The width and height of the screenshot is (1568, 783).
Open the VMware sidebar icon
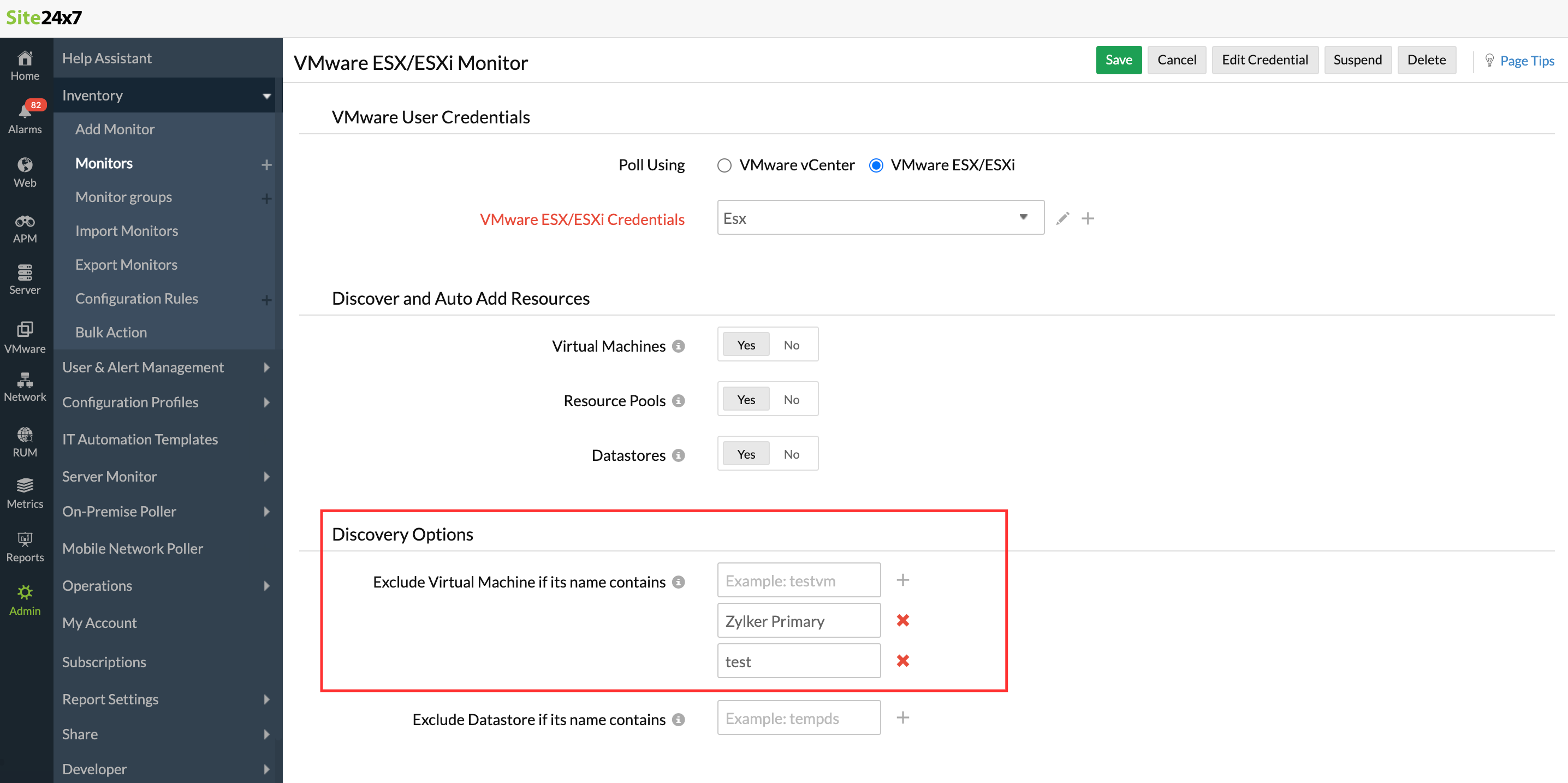(25, 337)
